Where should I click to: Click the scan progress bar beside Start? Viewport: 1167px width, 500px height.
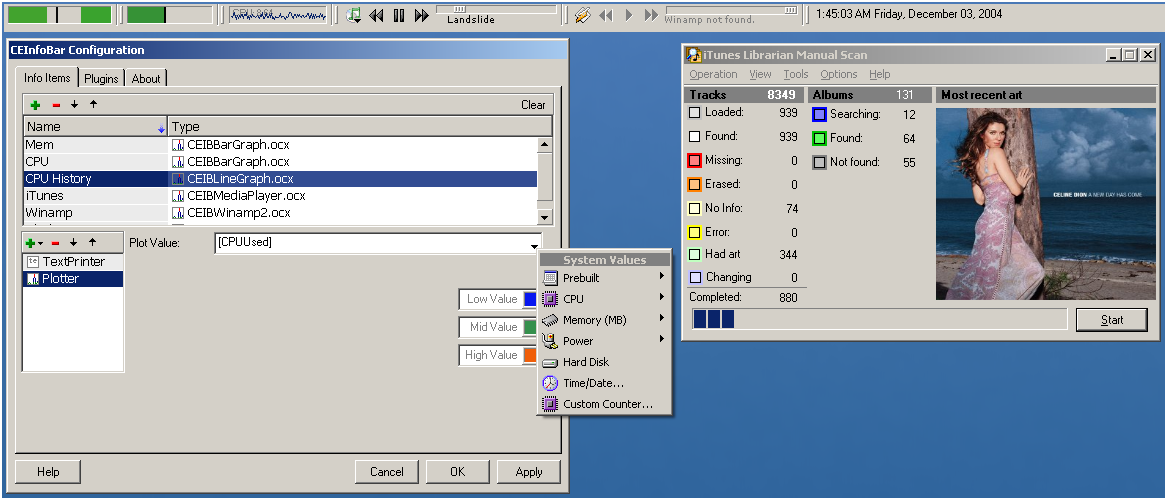coord(880,320)
